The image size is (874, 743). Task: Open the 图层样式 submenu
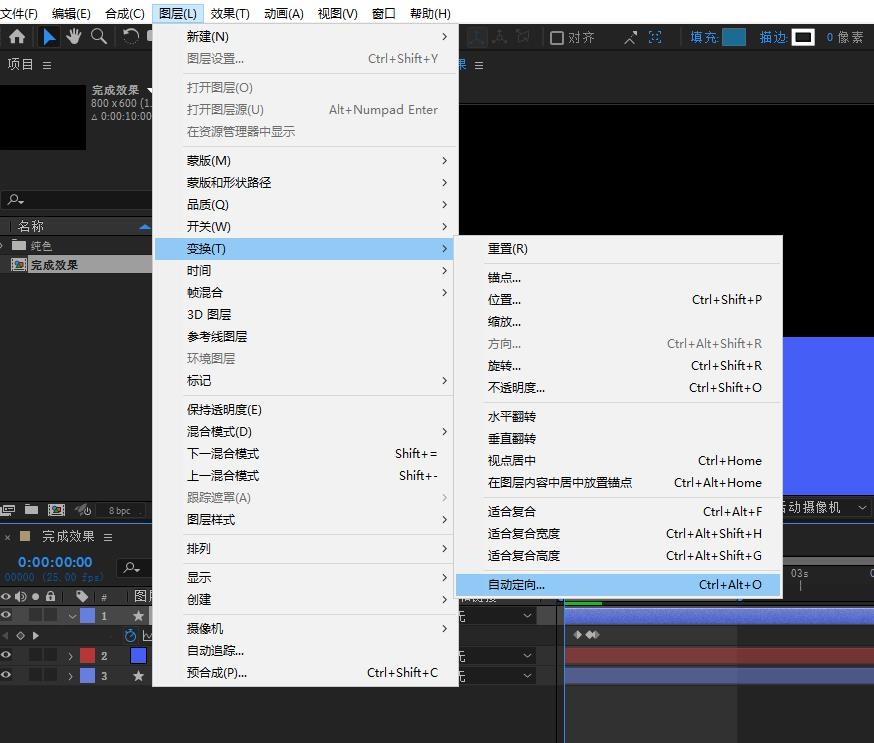click(x=305, y=519)
